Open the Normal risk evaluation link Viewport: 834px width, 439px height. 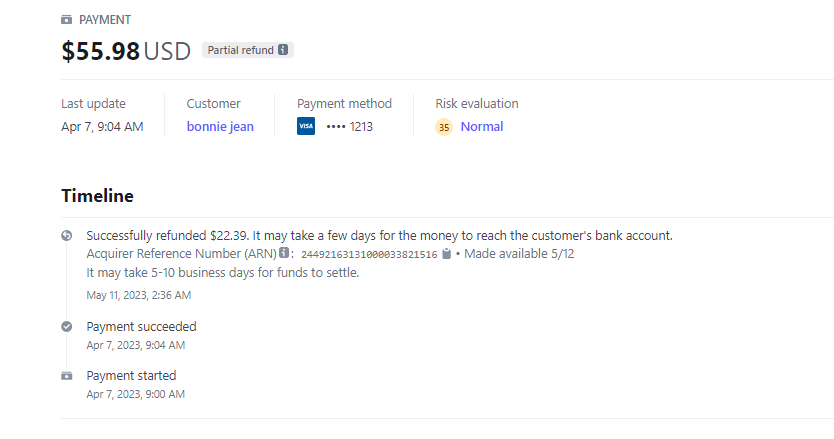[482, 127]
